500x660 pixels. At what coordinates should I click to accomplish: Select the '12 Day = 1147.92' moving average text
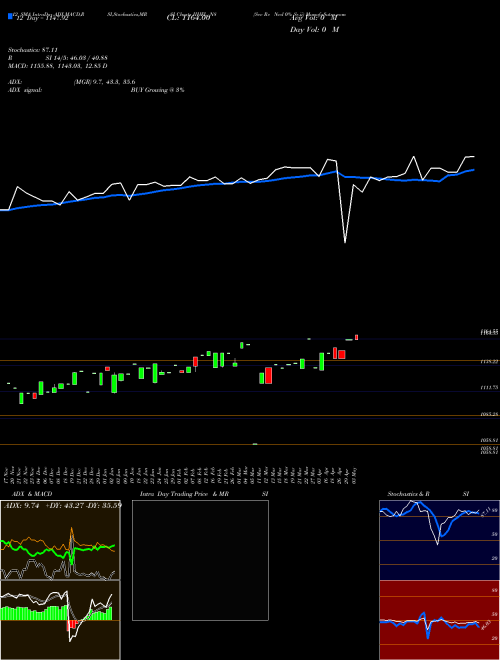(42, 18)
